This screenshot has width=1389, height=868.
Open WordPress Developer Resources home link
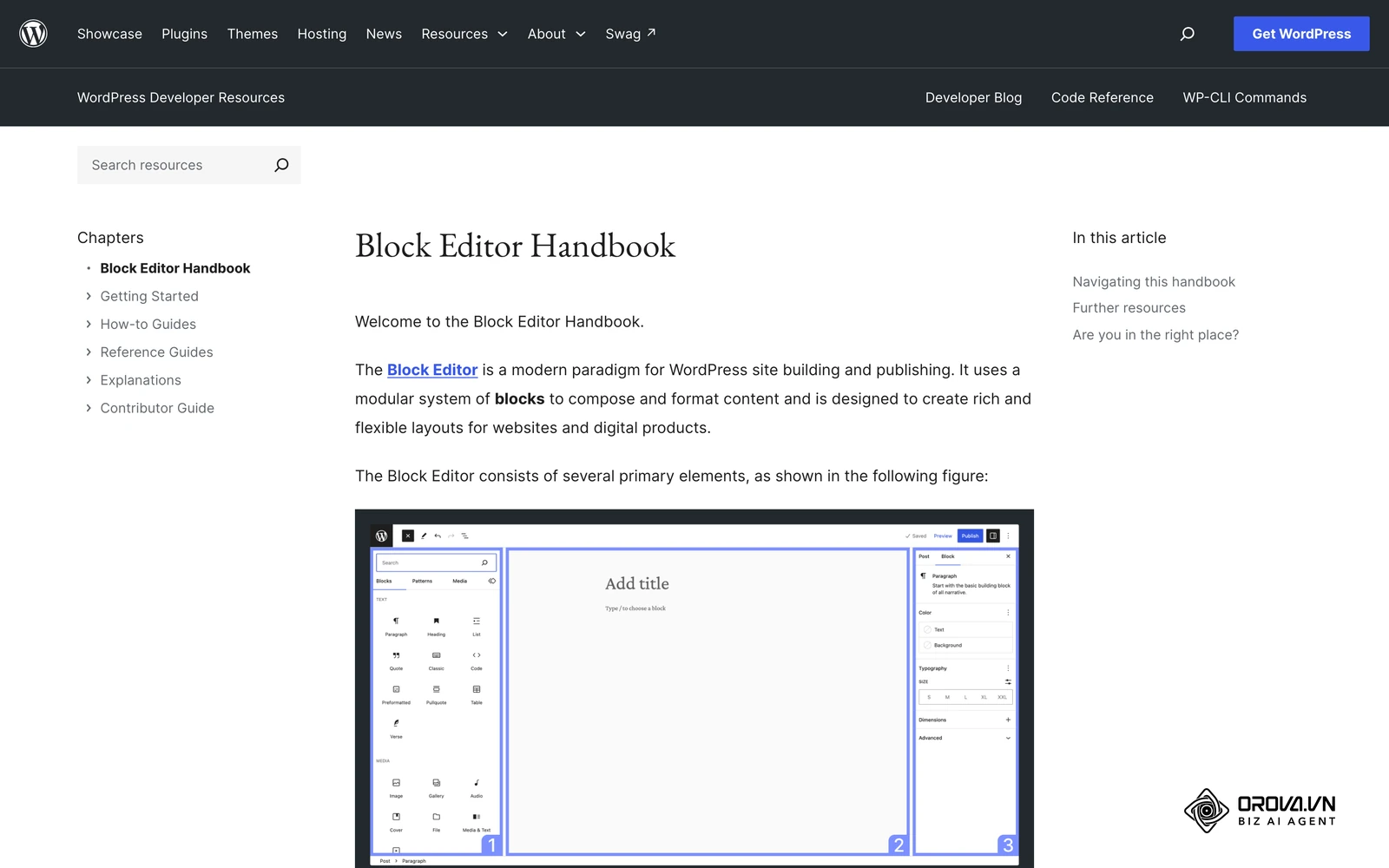click(x=181, y=97)
